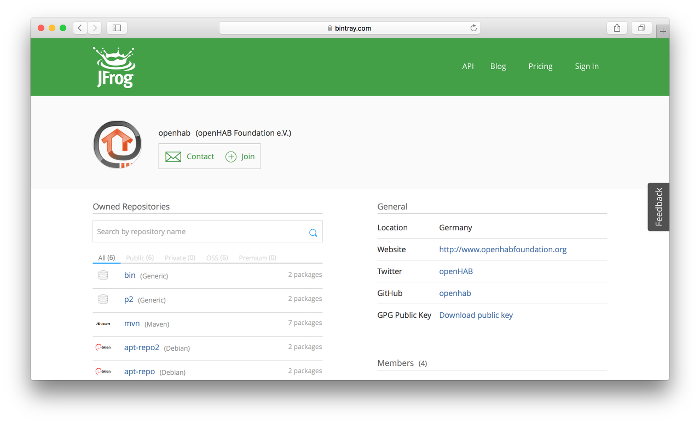Click the openHAB organization avatar

point(117,145)
